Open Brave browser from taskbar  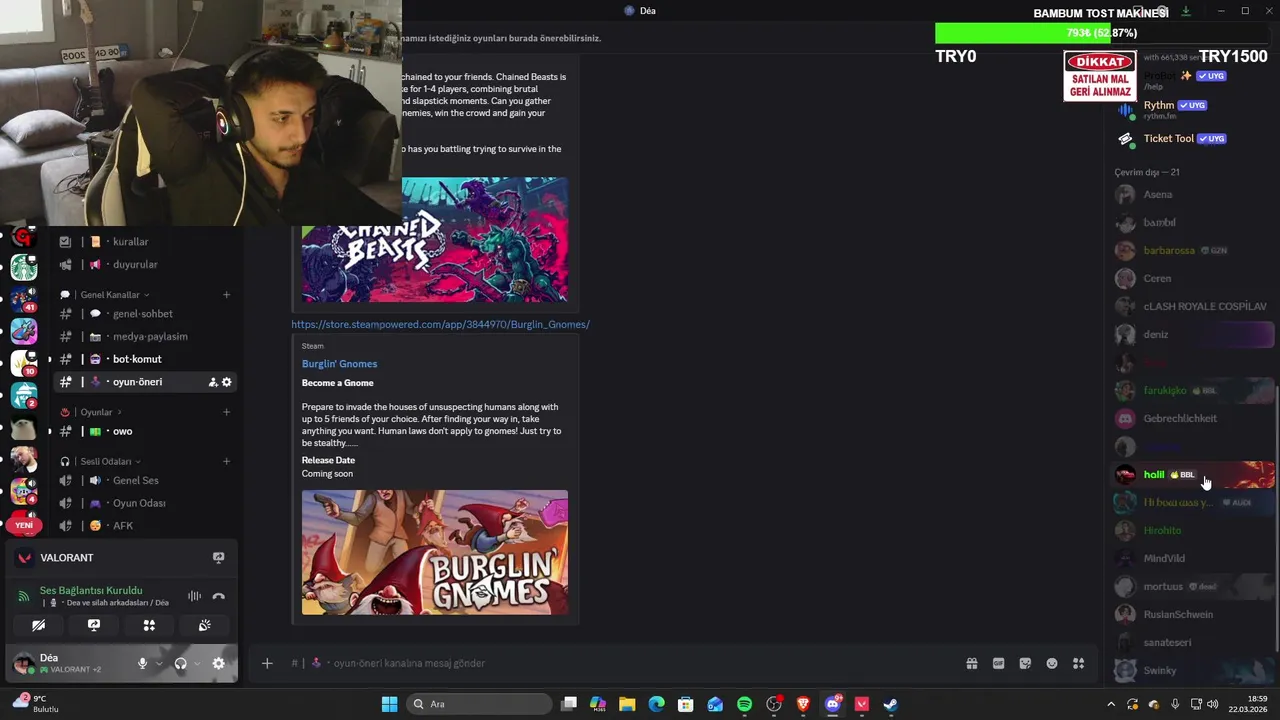click(x=803, y=704)
